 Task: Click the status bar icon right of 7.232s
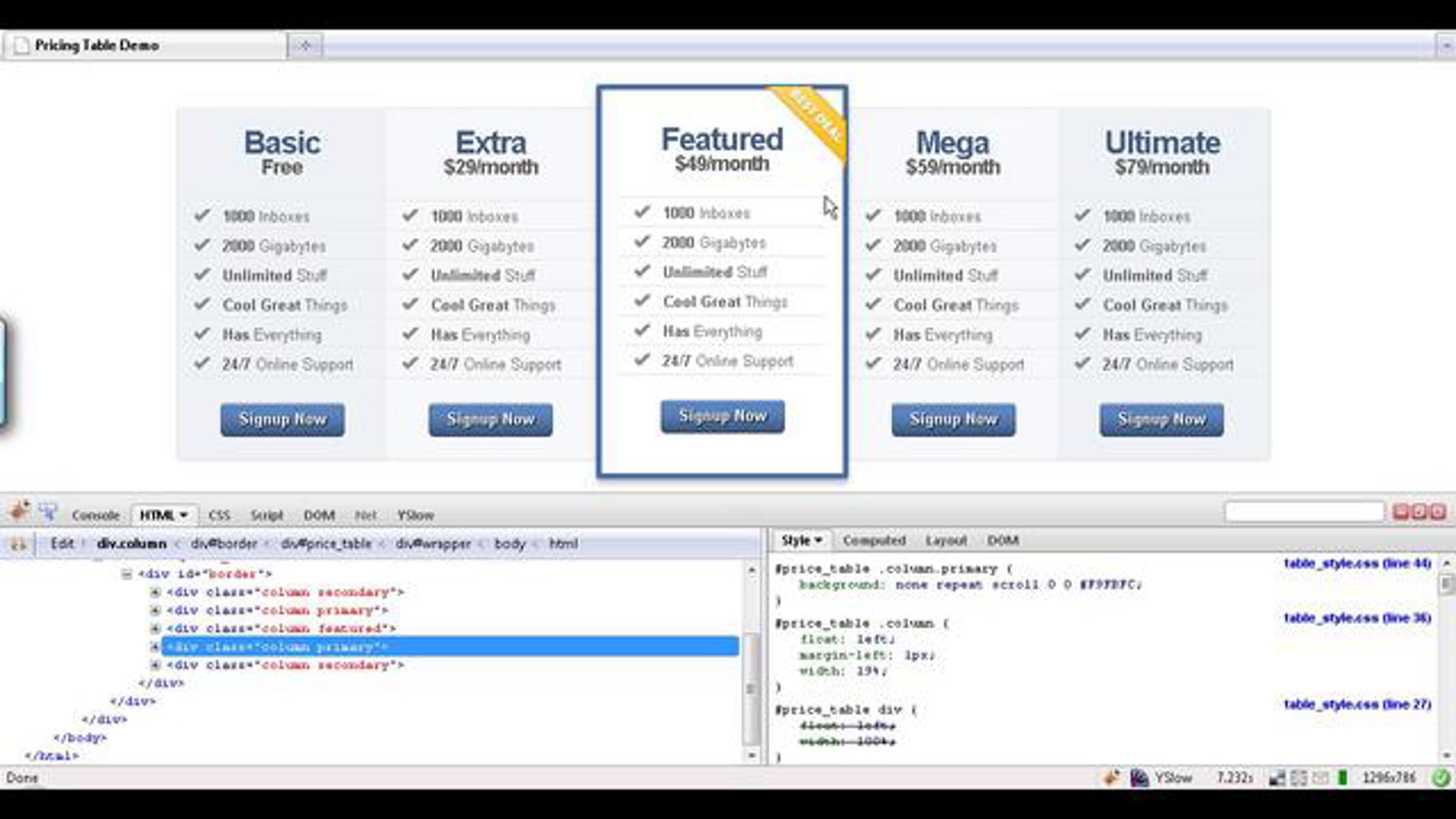point(1276,777)
